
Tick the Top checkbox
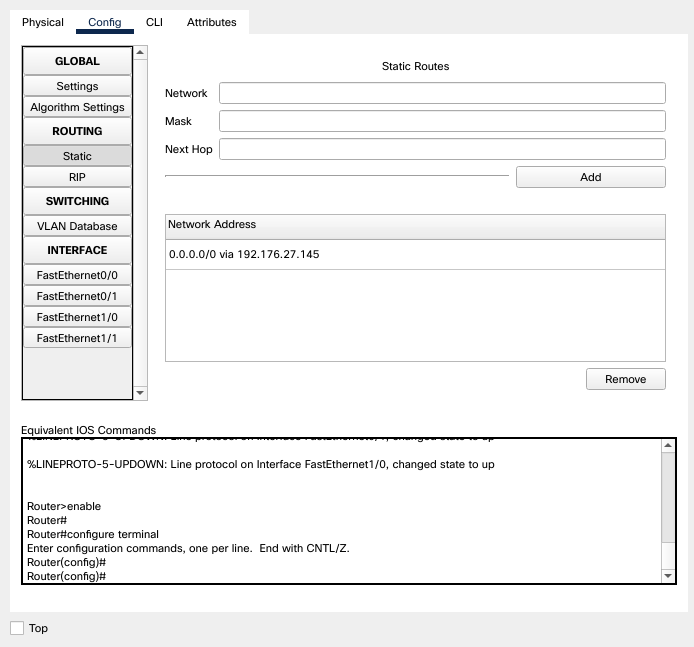point(17,628)
